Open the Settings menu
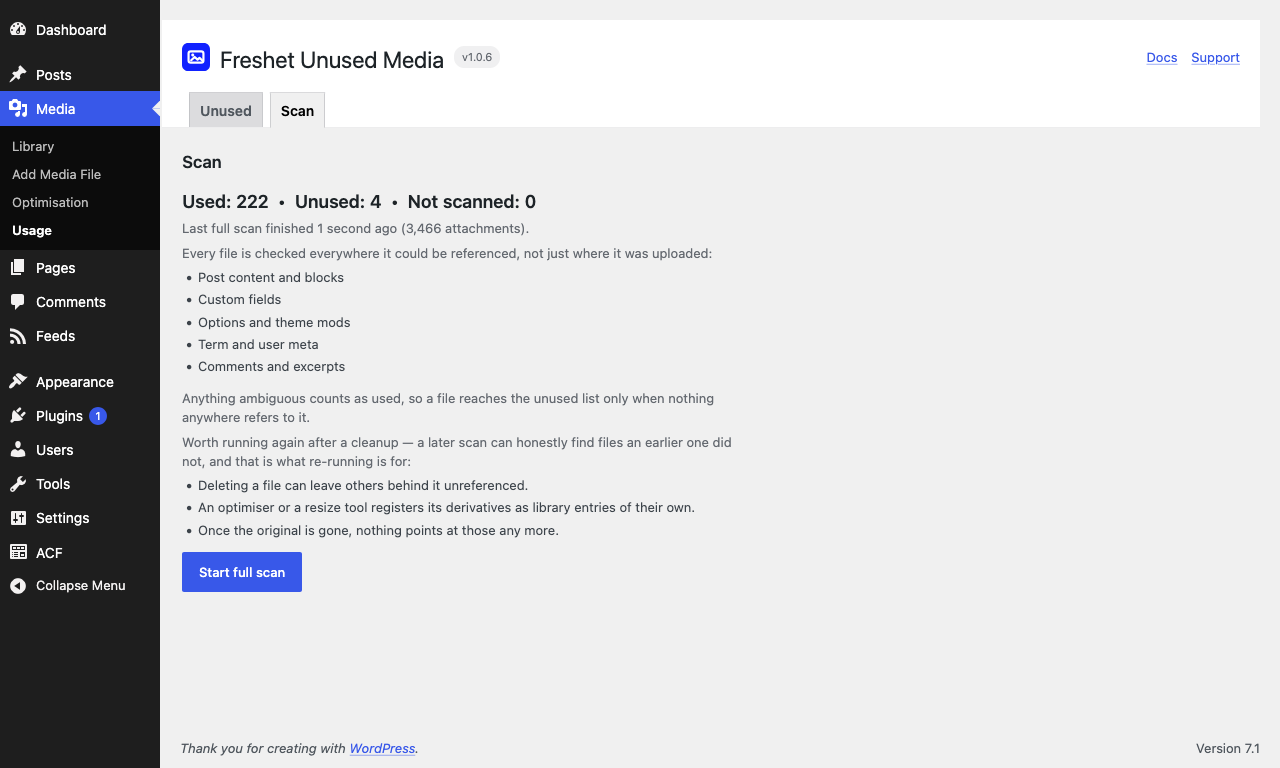The width and height of the screenshot is (1280, 768). click(80, 518)
